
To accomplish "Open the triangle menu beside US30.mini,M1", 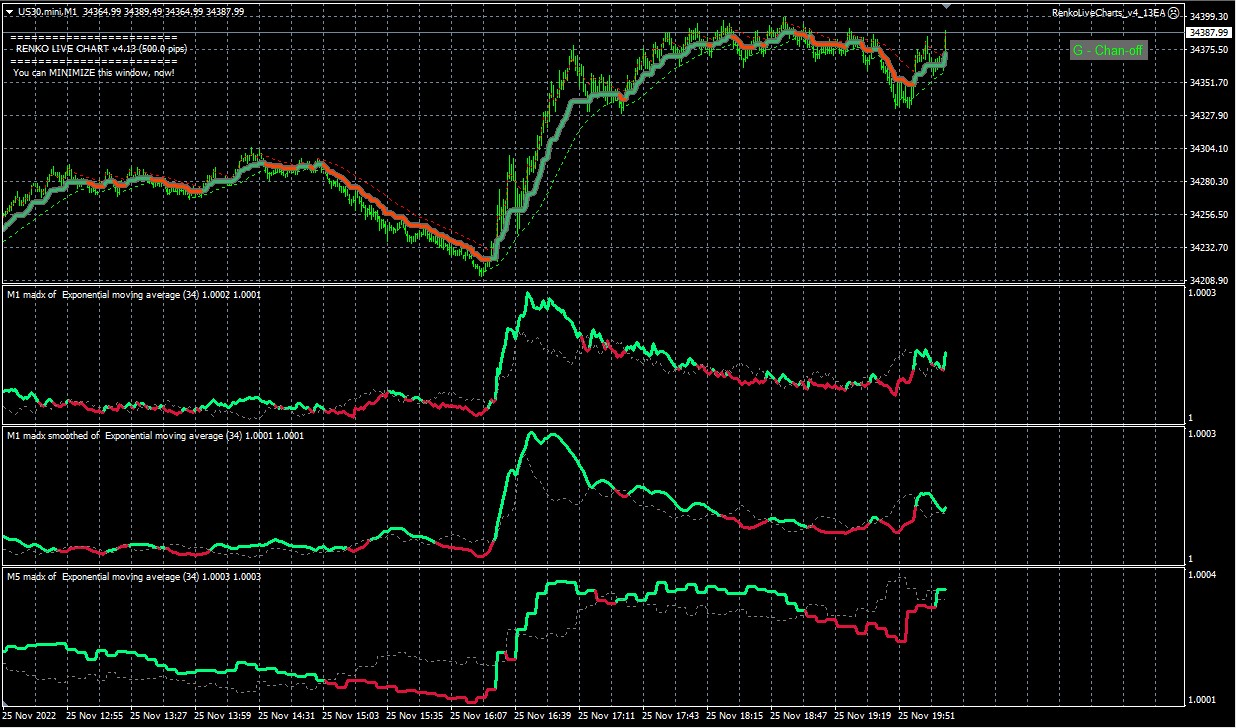I will [9, 12].
